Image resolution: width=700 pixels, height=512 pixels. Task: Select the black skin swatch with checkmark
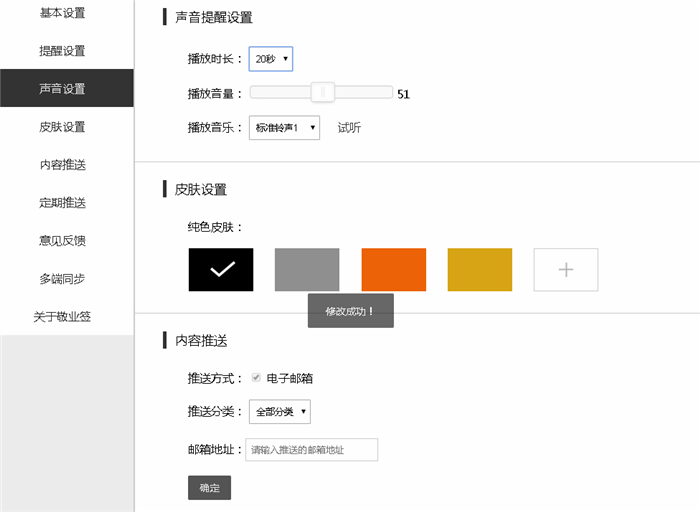click(x=221, y=270)
